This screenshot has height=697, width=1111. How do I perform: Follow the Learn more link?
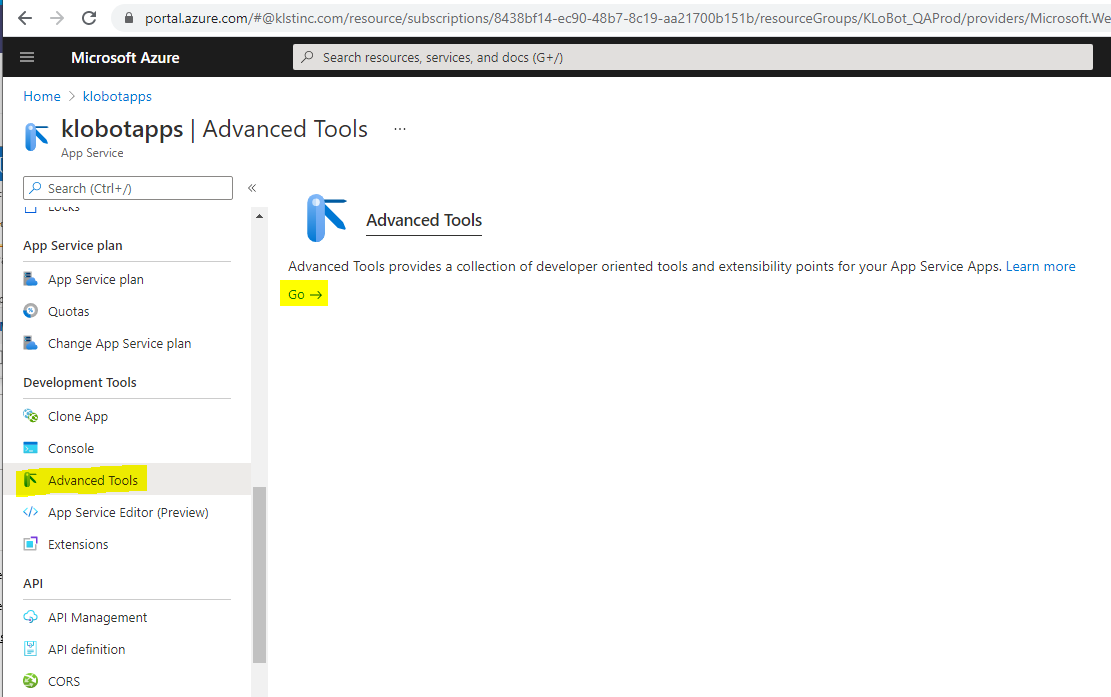[x=1040, y=266]
